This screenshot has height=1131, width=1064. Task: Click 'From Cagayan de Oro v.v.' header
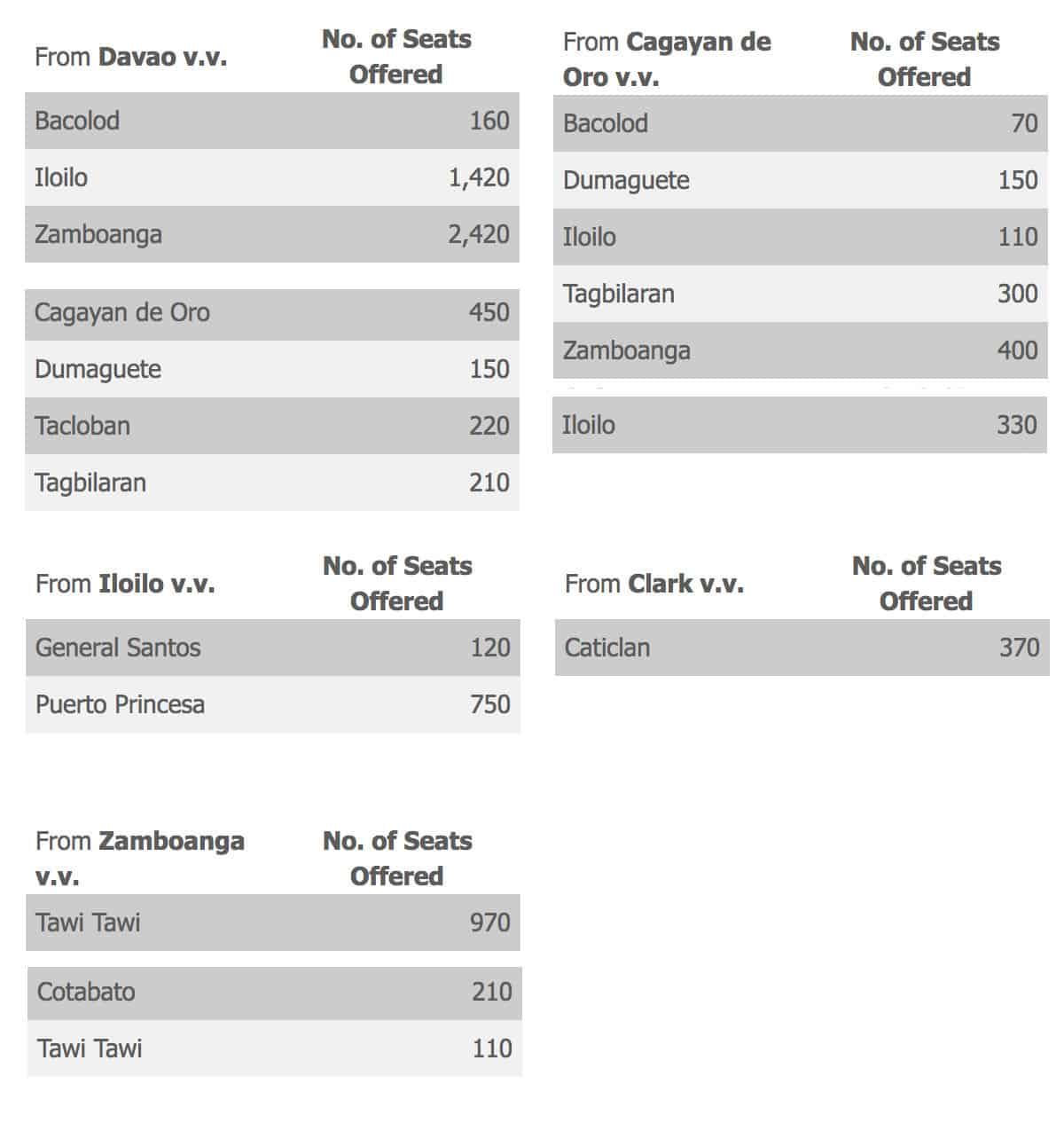667,59
